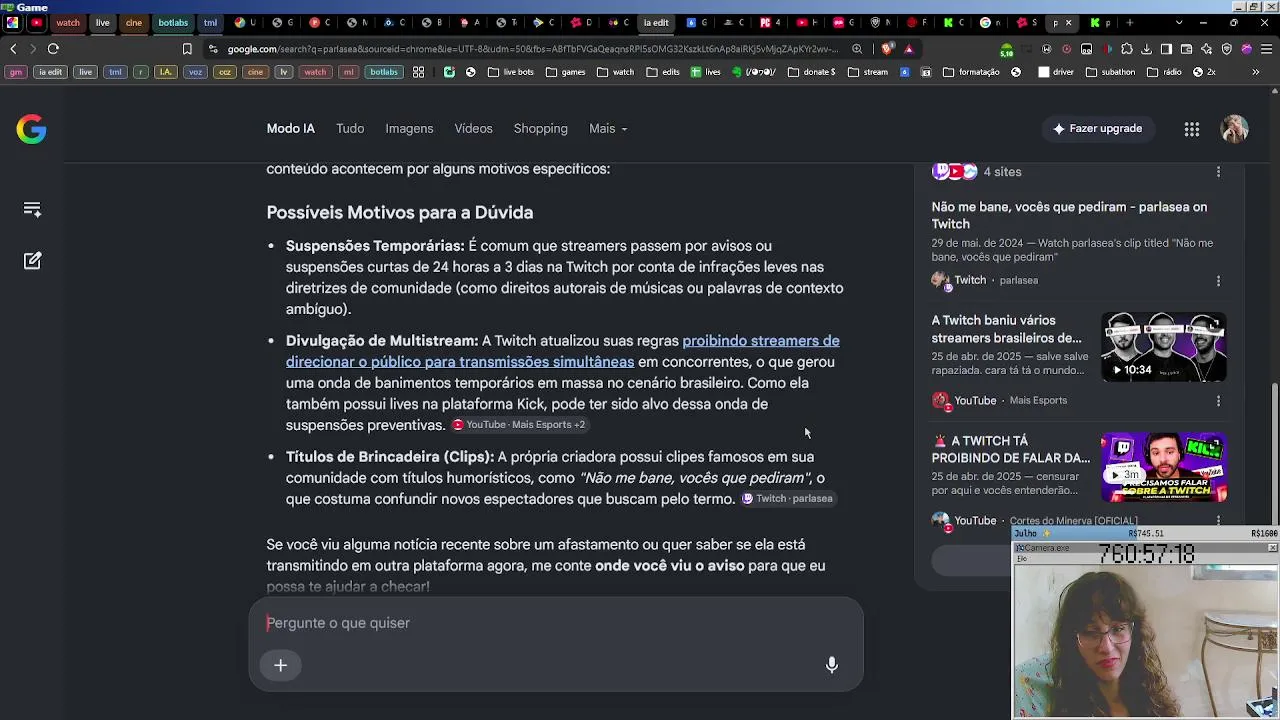Open the 'driver' bookmark
Viewport: 1280px width, 720px height.
pyautogui.click(x=1056, y=72)
